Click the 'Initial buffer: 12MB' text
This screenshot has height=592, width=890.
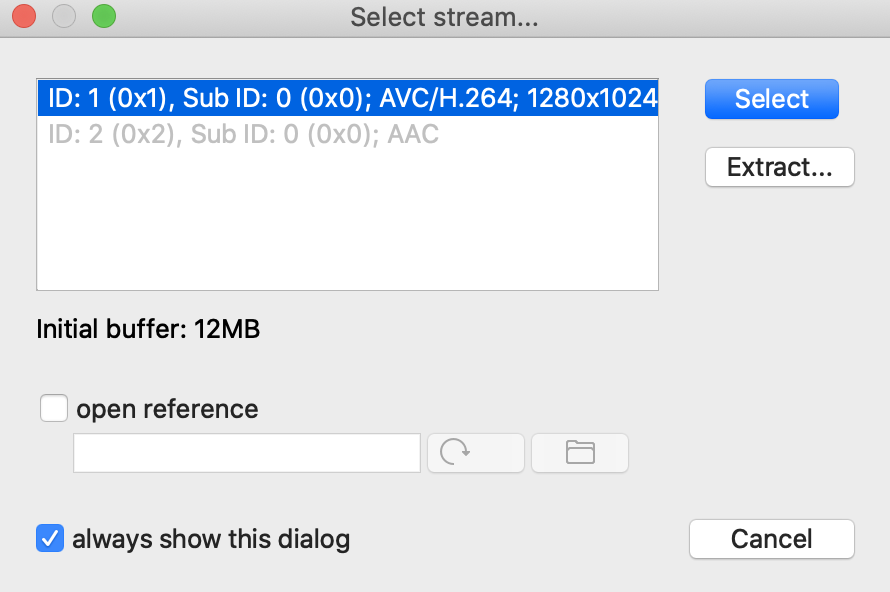click(148, 329)
